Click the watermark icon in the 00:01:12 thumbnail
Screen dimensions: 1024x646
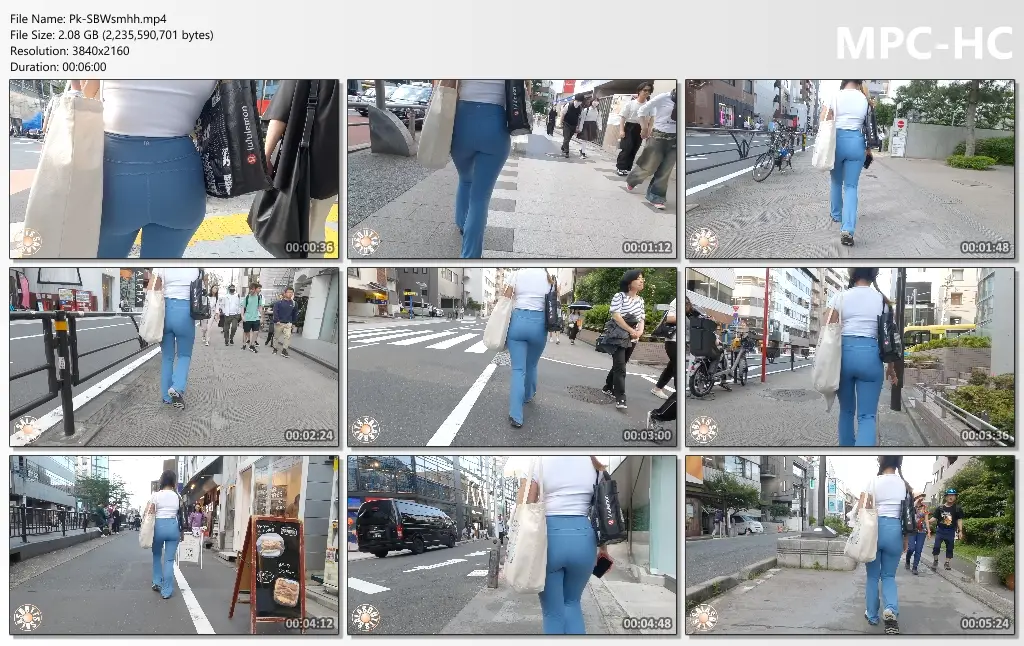pyautogui.click(x=366, y=241)
